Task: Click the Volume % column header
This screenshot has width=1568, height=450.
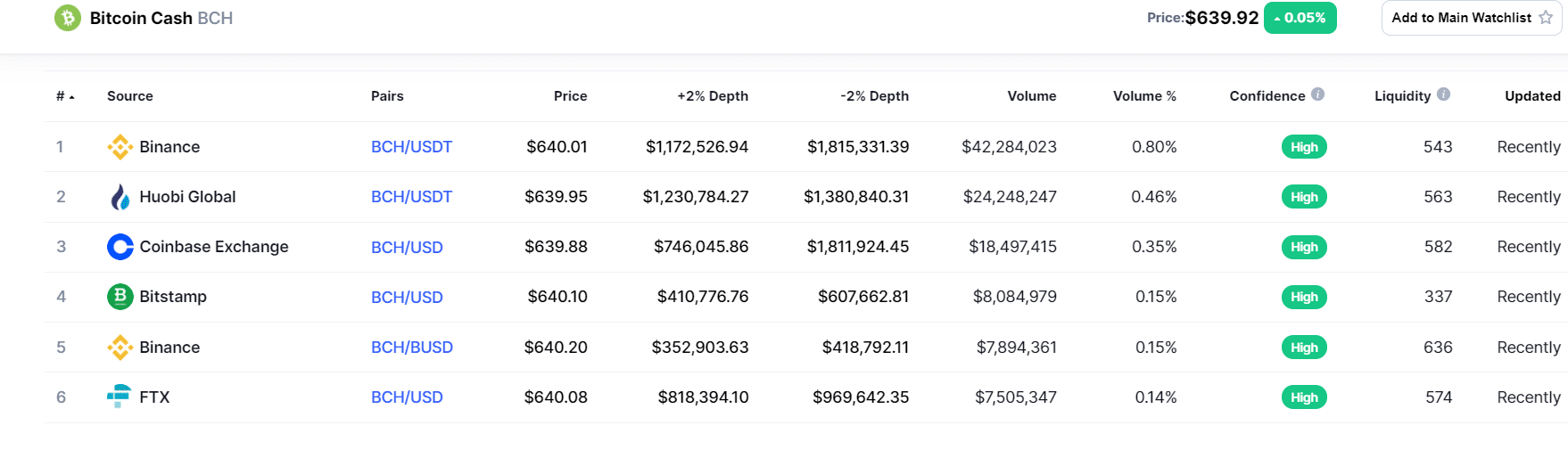Action: 1144,96
